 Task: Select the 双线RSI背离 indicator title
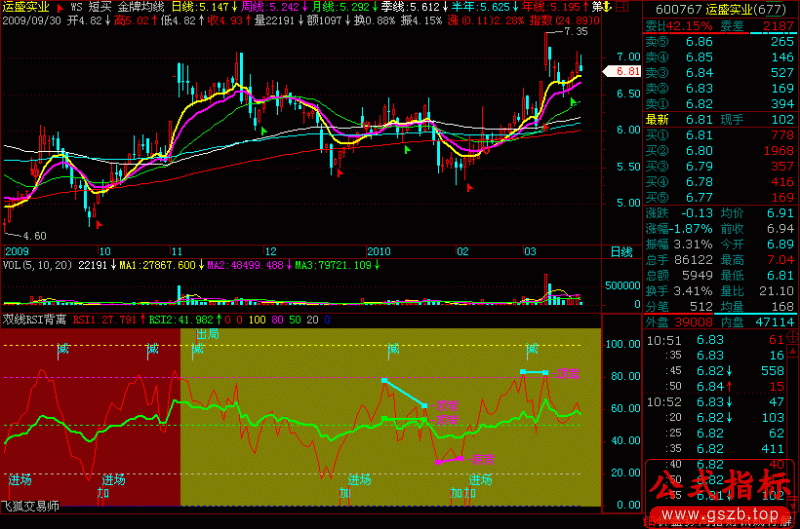point(34,320)
